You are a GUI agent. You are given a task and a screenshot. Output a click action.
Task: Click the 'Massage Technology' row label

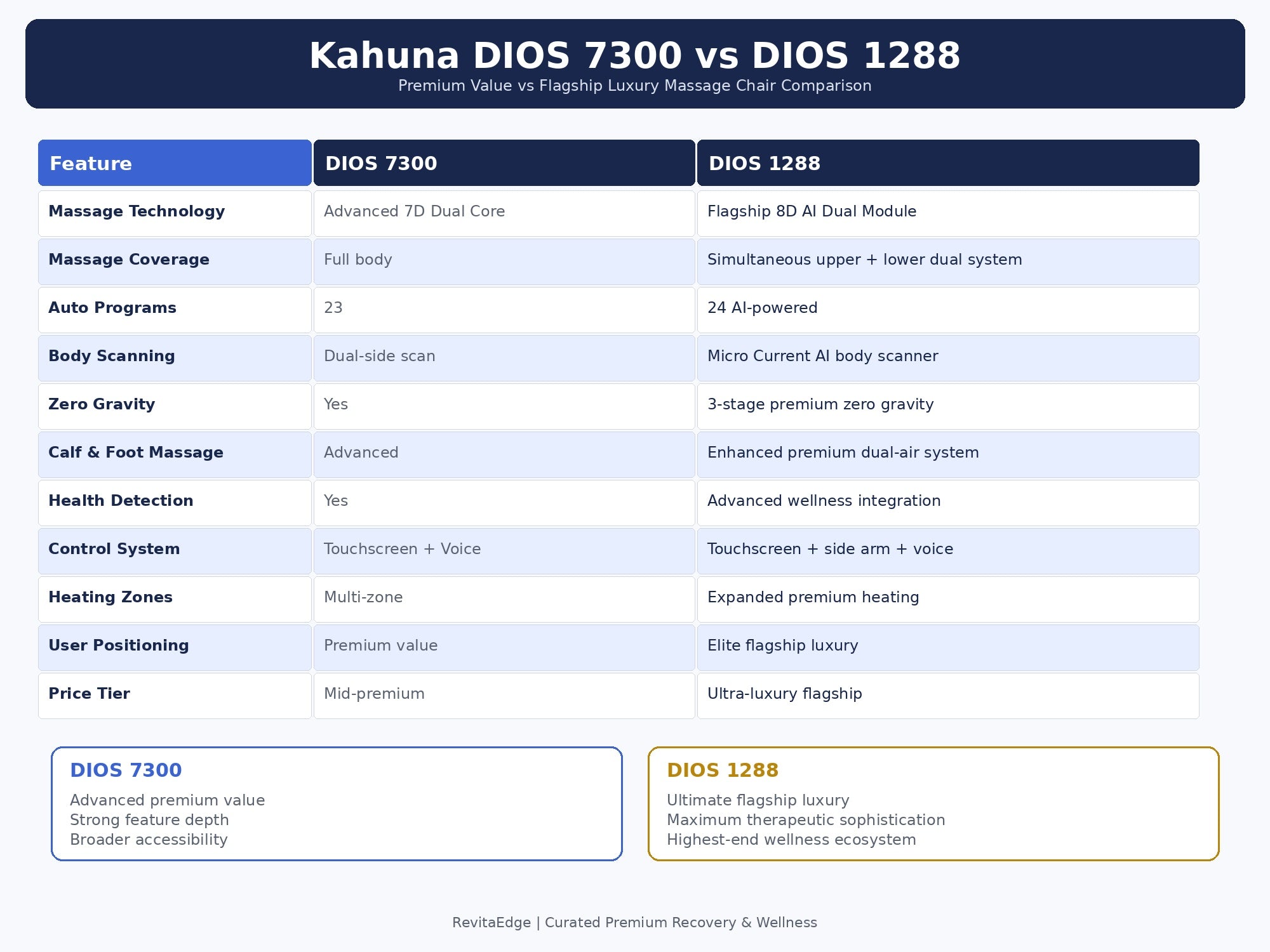click(137, 211)
